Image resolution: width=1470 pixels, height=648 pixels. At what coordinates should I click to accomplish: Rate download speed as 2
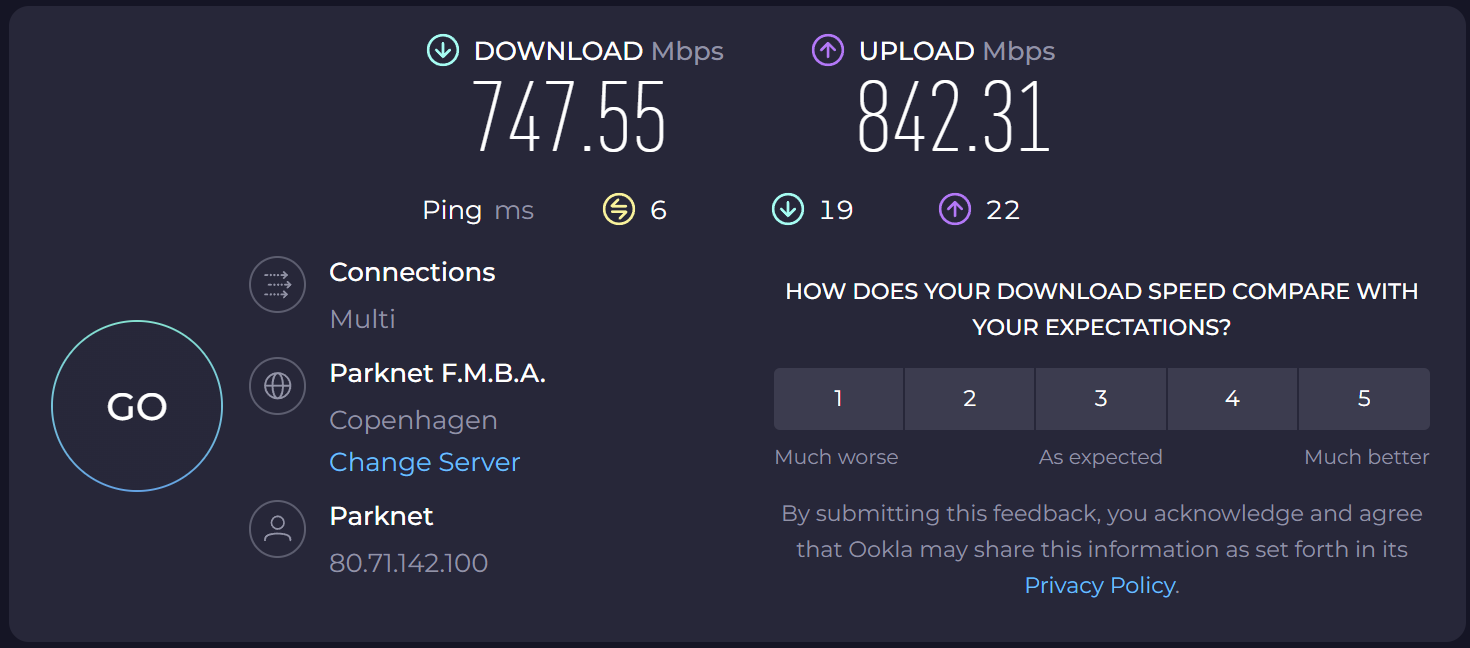click(969, 399)
